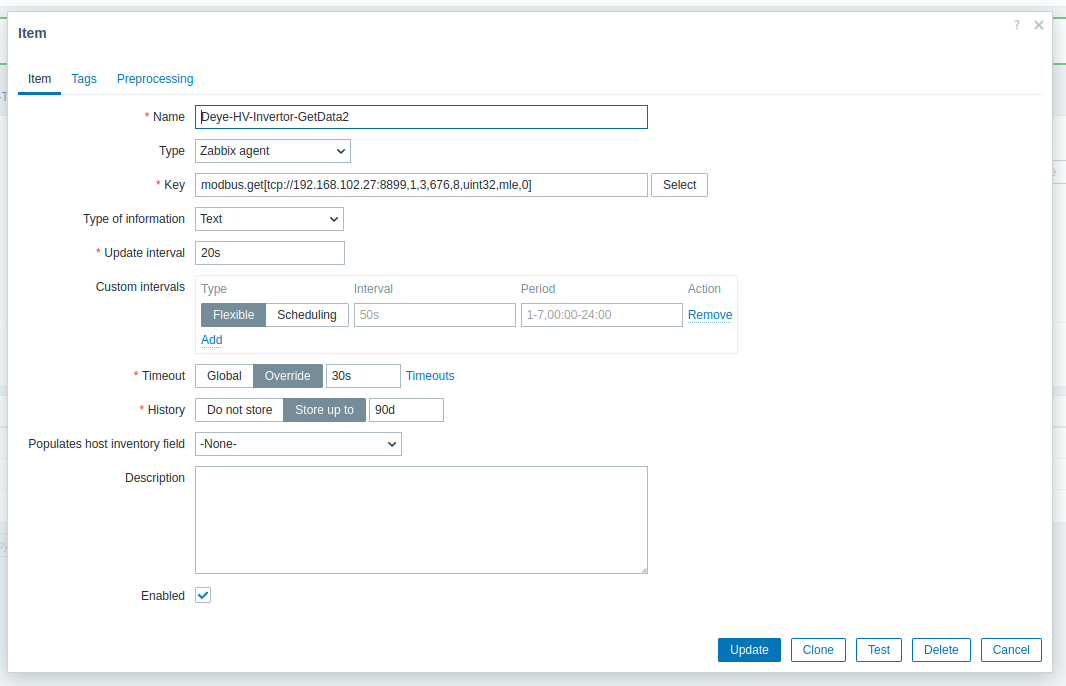The image size is (1066, 686).
Task: Open the help question mark icon
Action: 1016,25
